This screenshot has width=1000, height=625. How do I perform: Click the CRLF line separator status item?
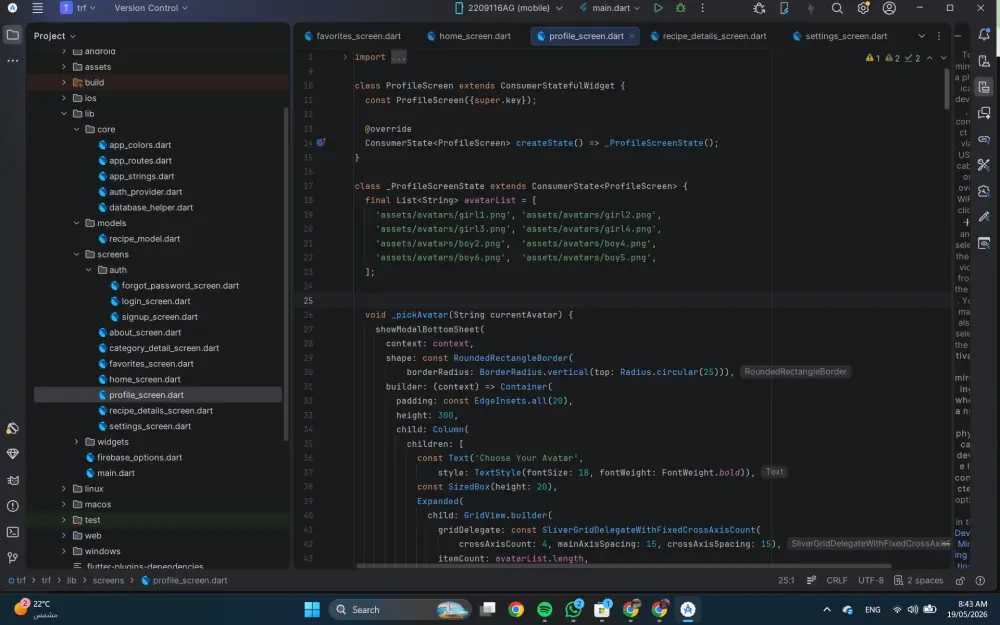tap(837, 580)
